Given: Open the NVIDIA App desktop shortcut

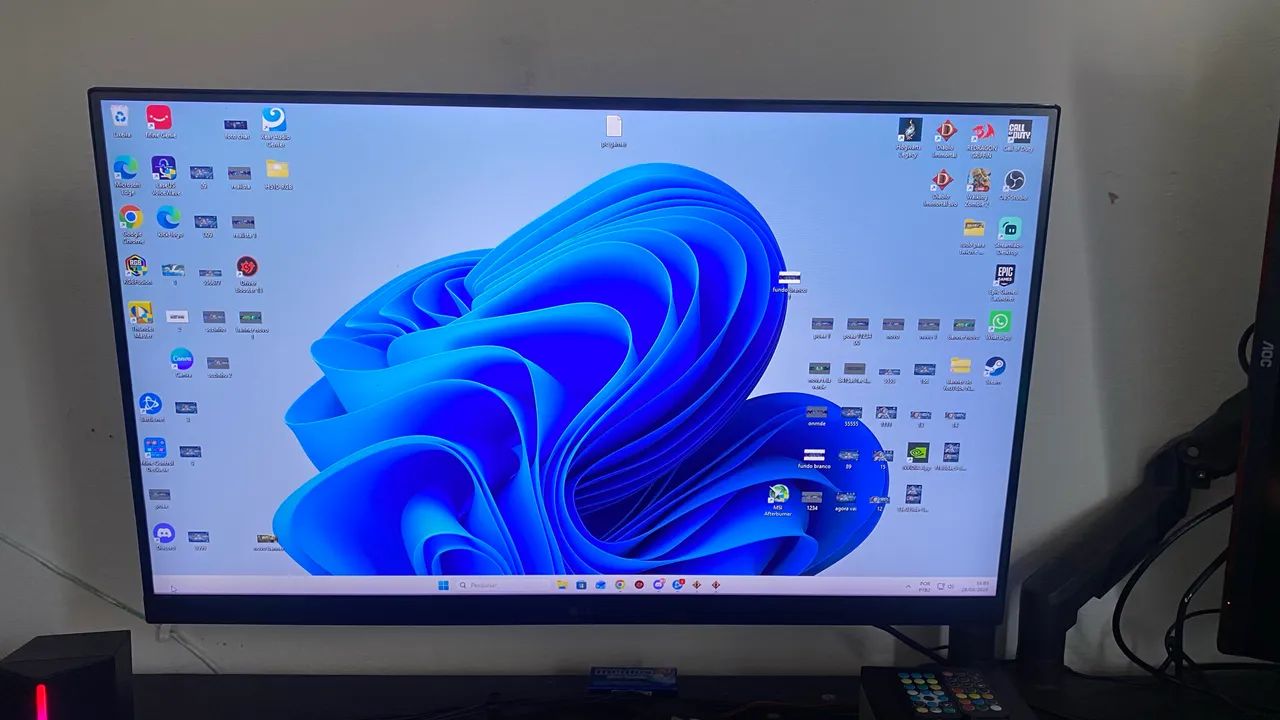Looking at the screenshot, I should [x=917, y=456].
